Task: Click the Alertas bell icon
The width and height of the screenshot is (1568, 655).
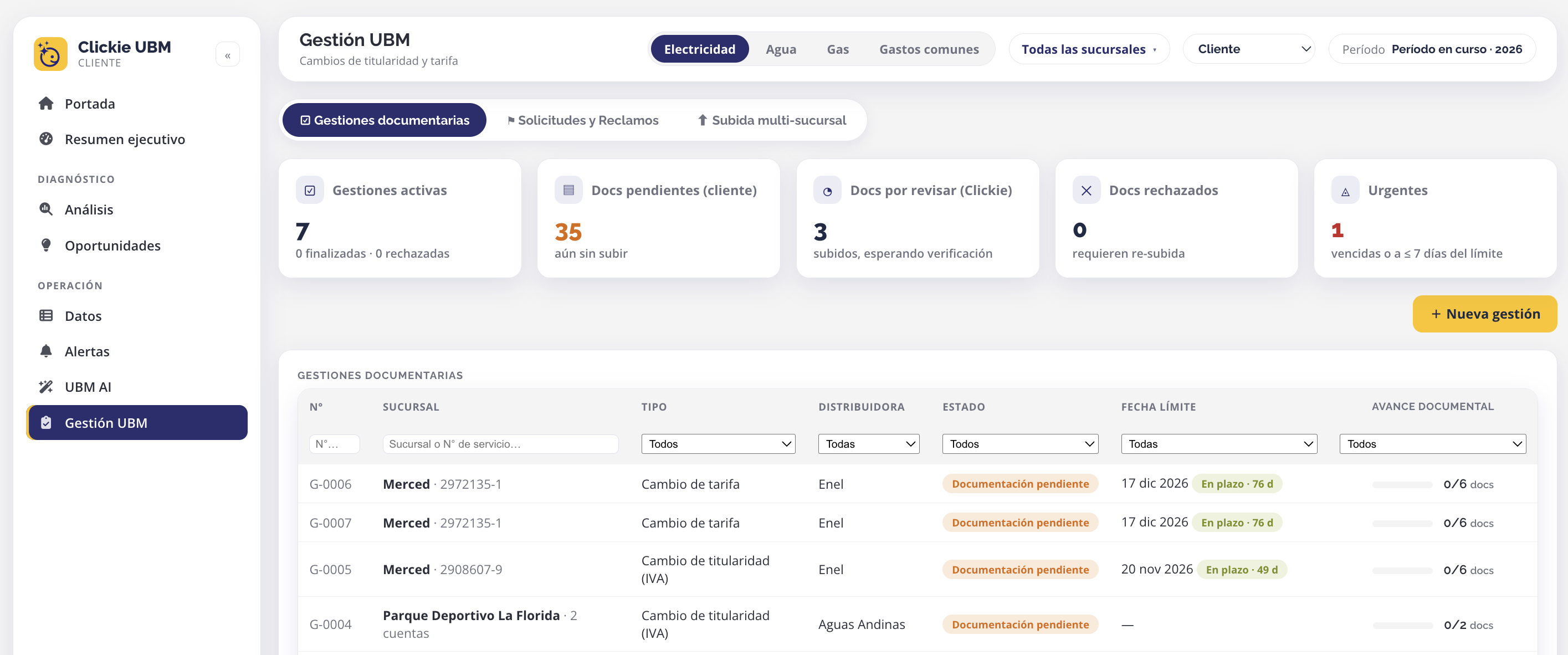Action: (x=46, y=351)
